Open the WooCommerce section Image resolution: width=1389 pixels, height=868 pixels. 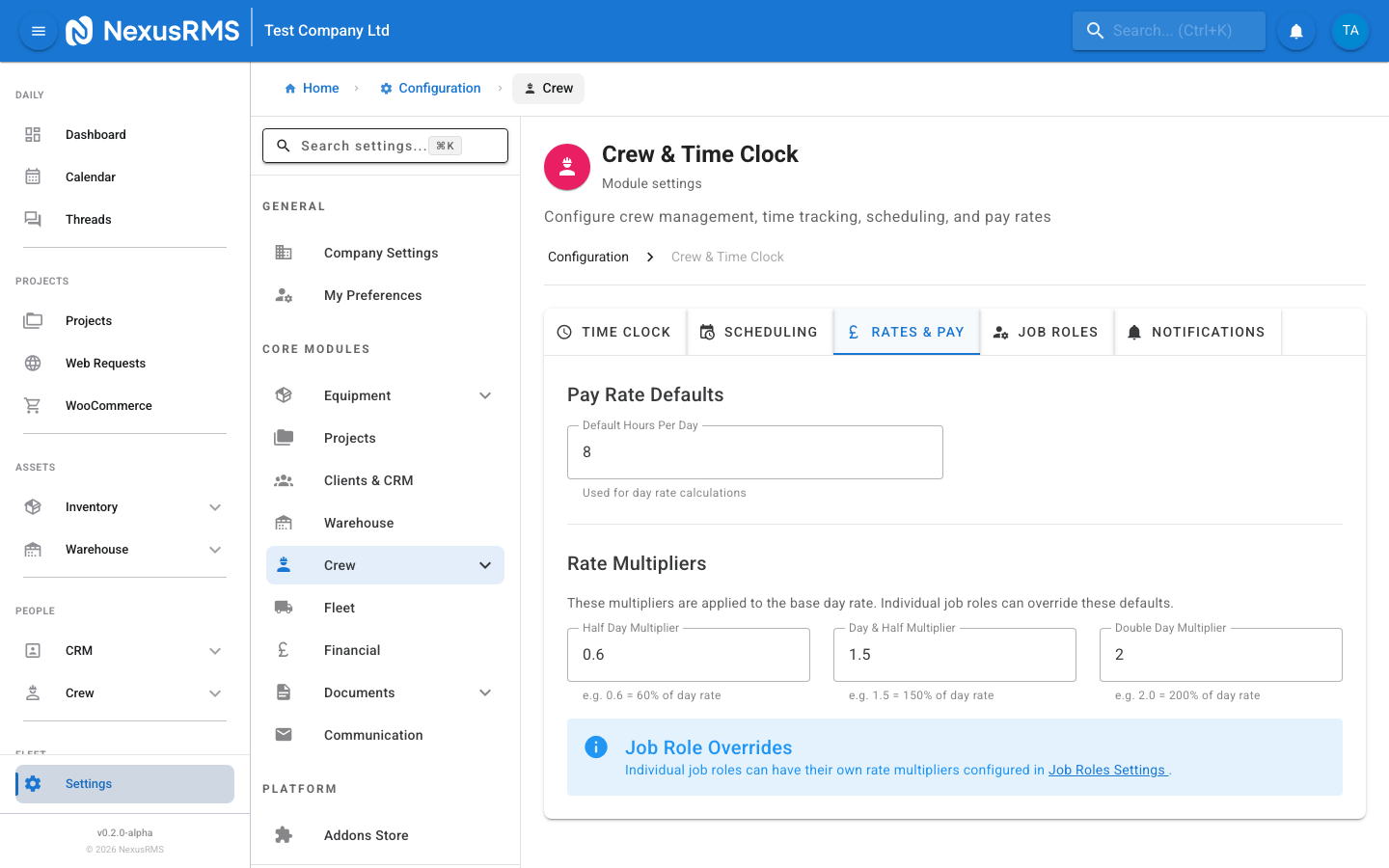[108, 405]
